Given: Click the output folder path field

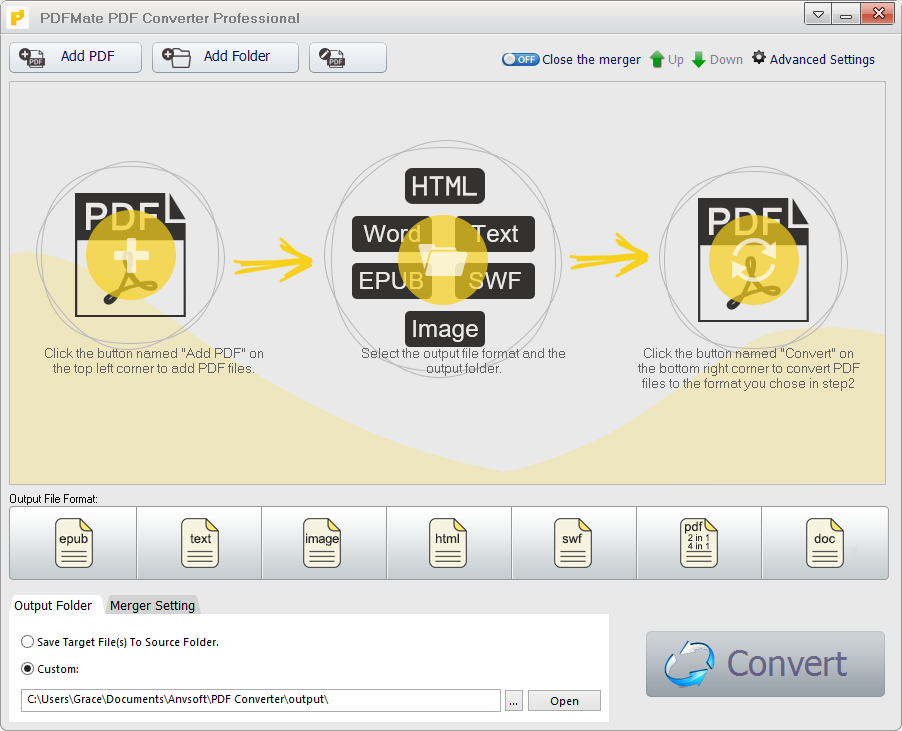Looking at the screenshot, I should [x=261, y=700].
